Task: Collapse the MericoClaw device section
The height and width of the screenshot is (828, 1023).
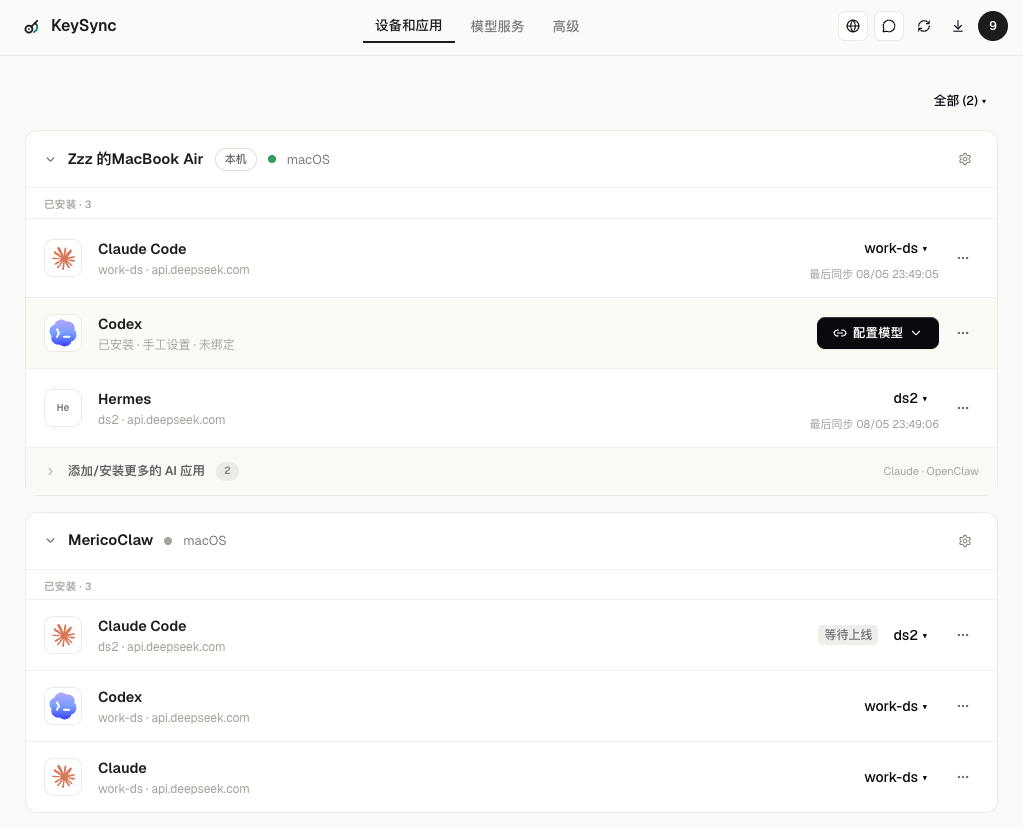Action: (x=50, y=541)
